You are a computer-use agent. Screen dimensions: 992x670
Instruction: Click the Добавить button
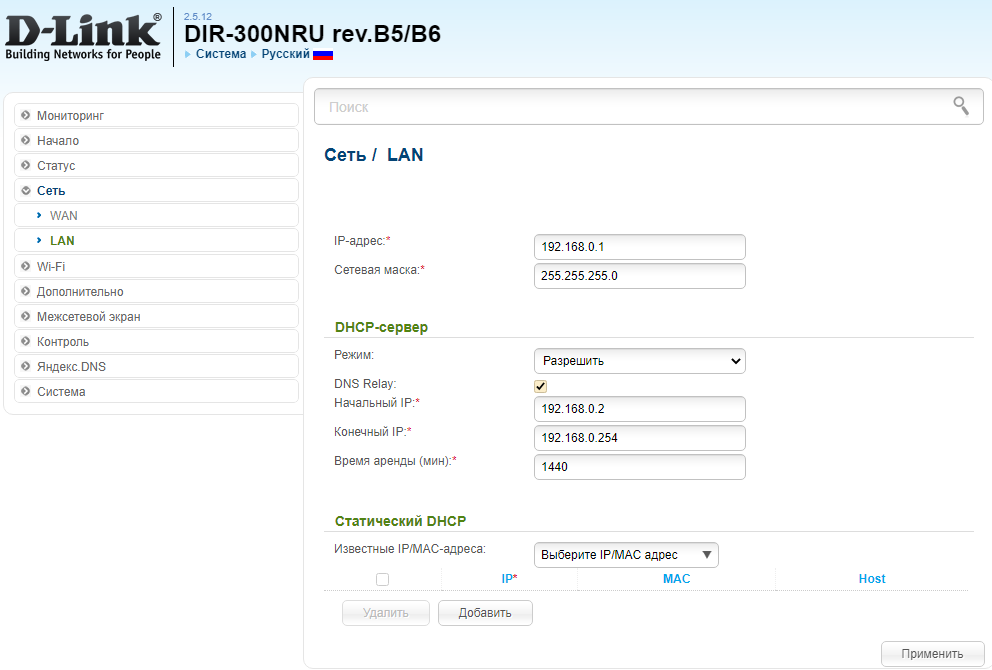pos(485,613)
